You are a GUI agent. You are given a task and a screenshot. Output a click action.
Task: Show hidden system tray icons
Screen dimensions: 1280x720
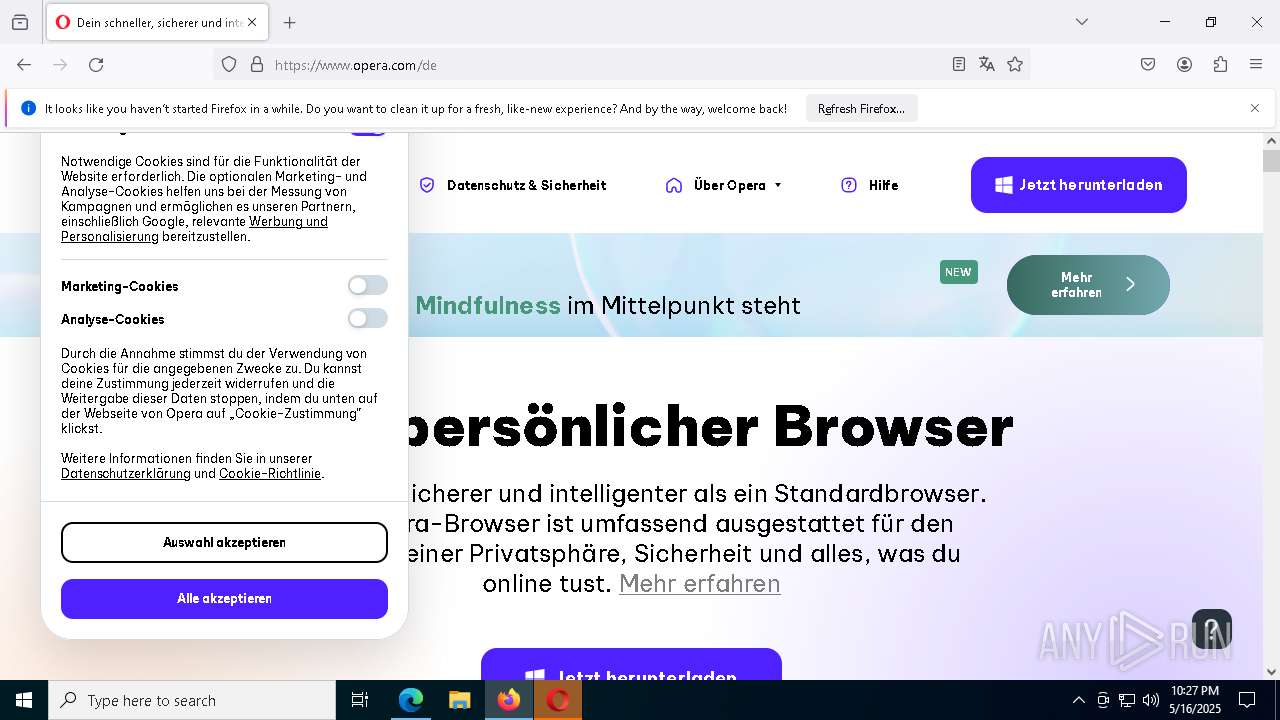pos(1078,700)
